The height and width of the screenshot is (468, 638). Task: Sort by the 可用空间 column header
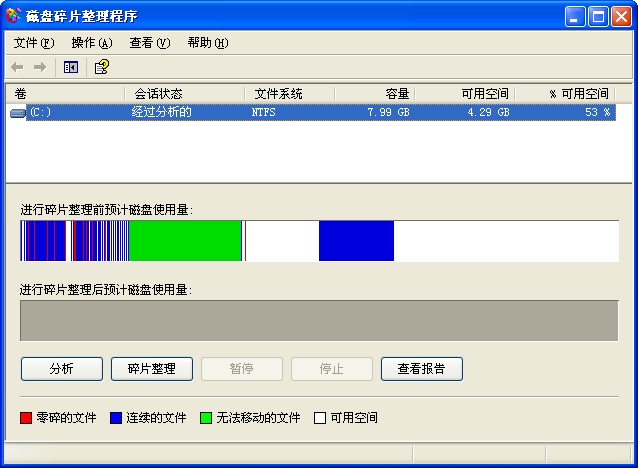[465, 94]
